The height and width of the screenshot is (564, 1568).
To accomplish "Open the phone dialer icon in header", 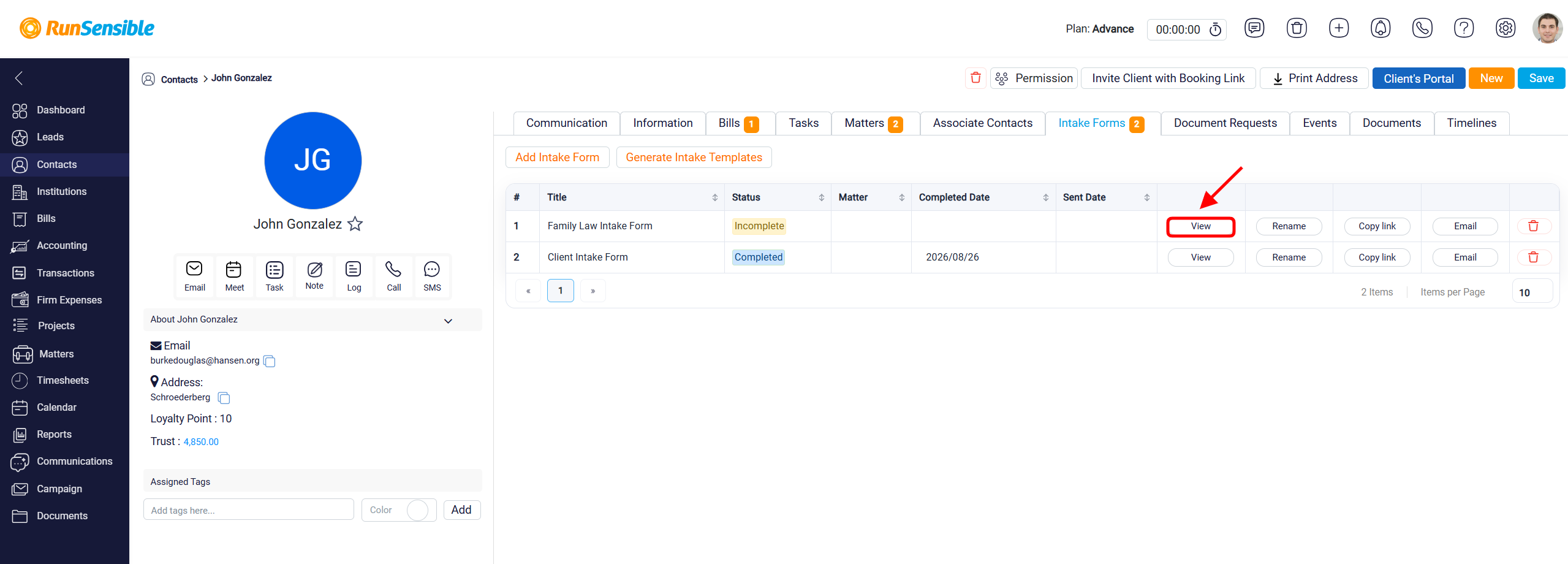I will [x=1422, y=28].
